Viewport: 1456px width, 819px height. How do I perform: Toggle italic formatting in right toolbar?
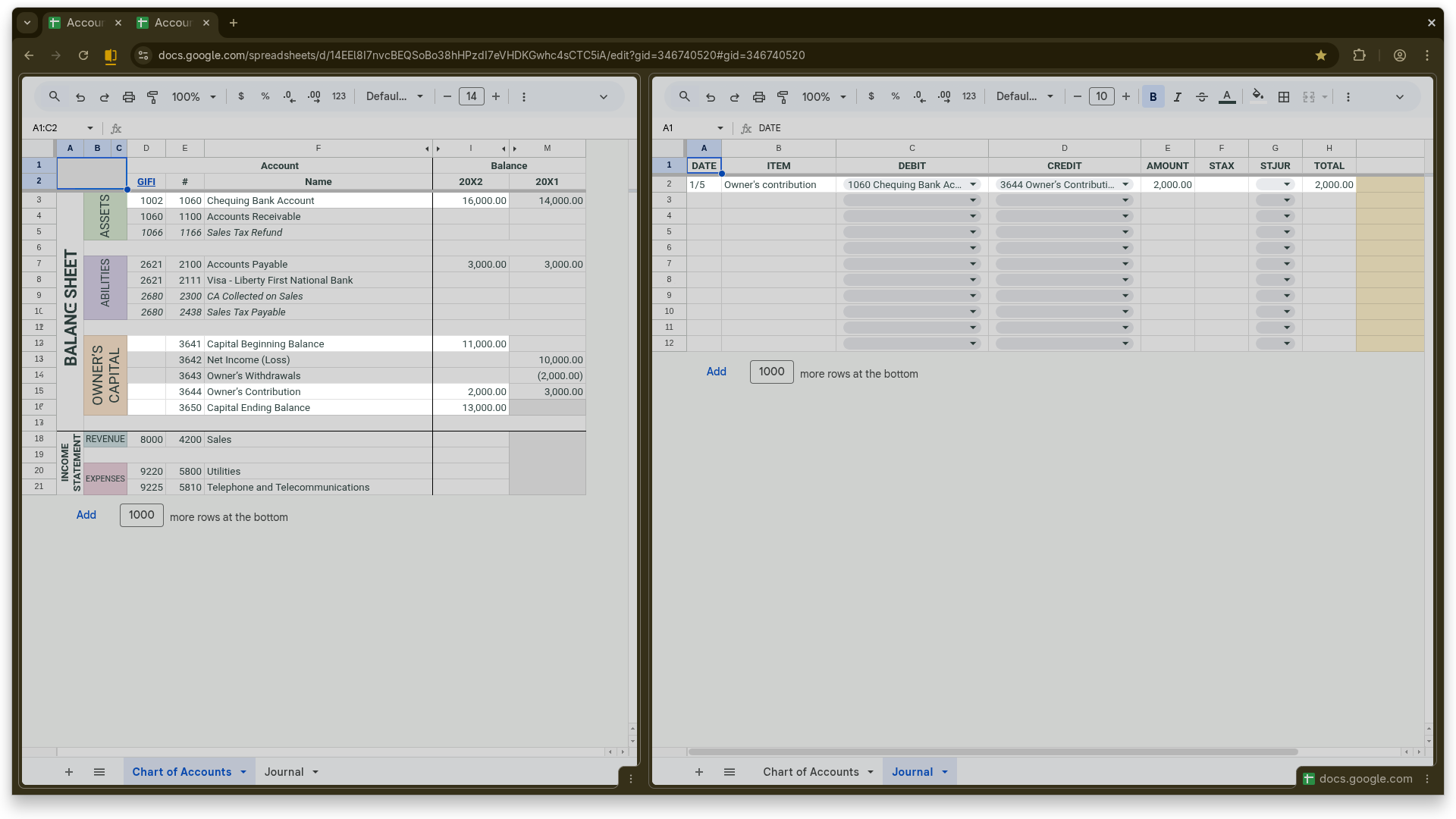click(1178, 97)
